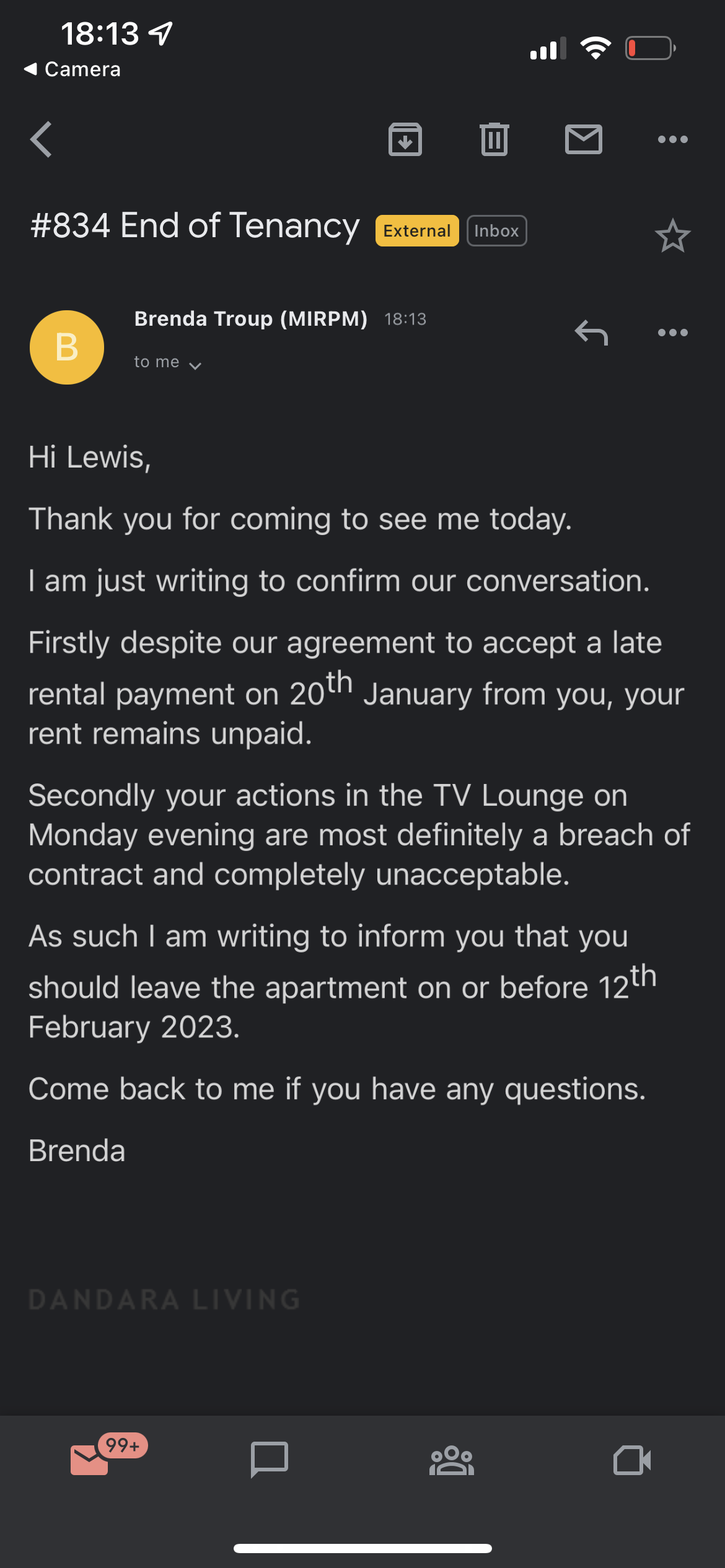This screenshot has height=1568, width=725.
Task: Archive this email using the archive icon
Action: (x=405, y=139)
